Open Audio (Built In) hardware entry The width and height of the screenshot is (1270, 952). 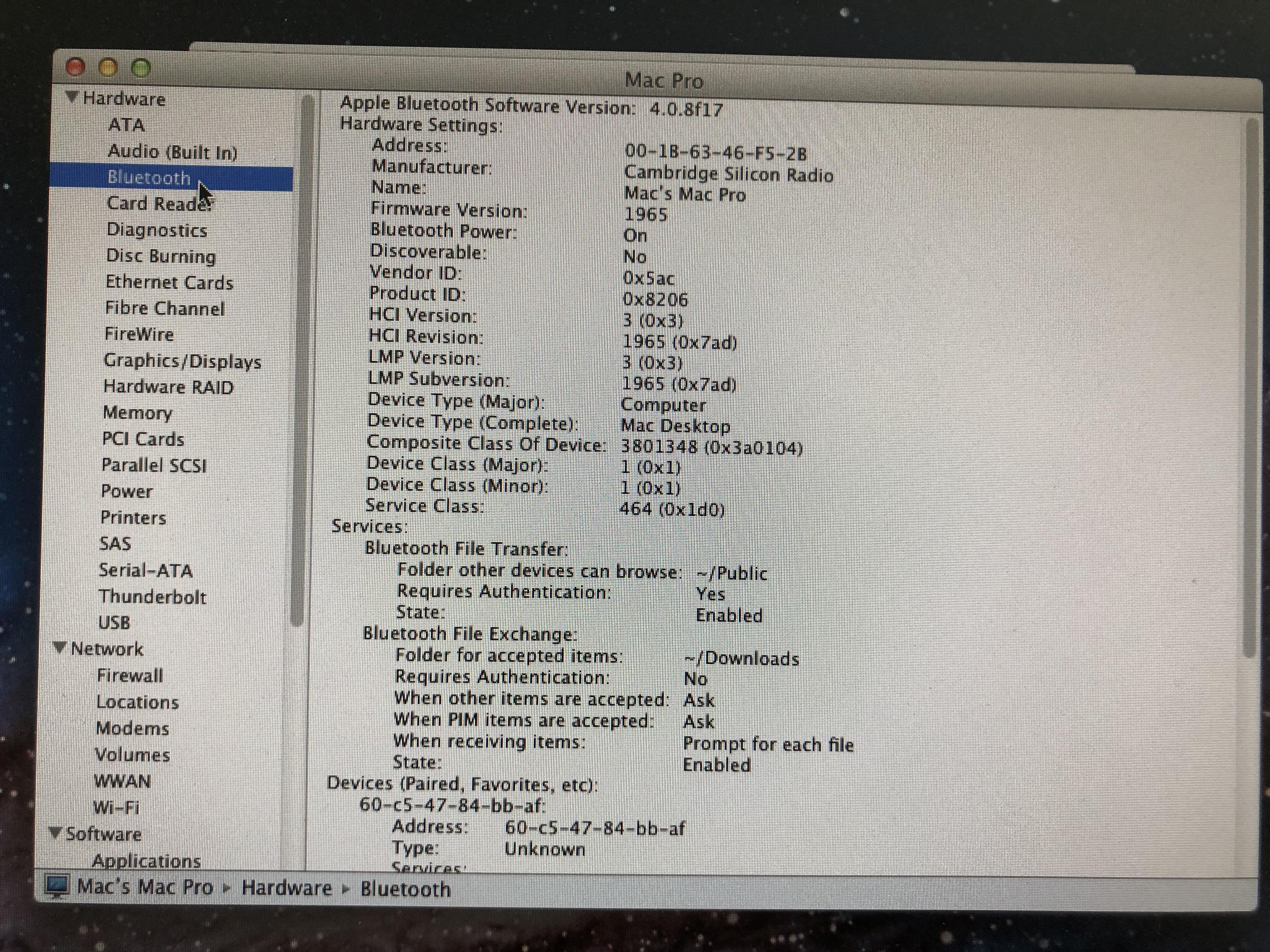point(172,151)
